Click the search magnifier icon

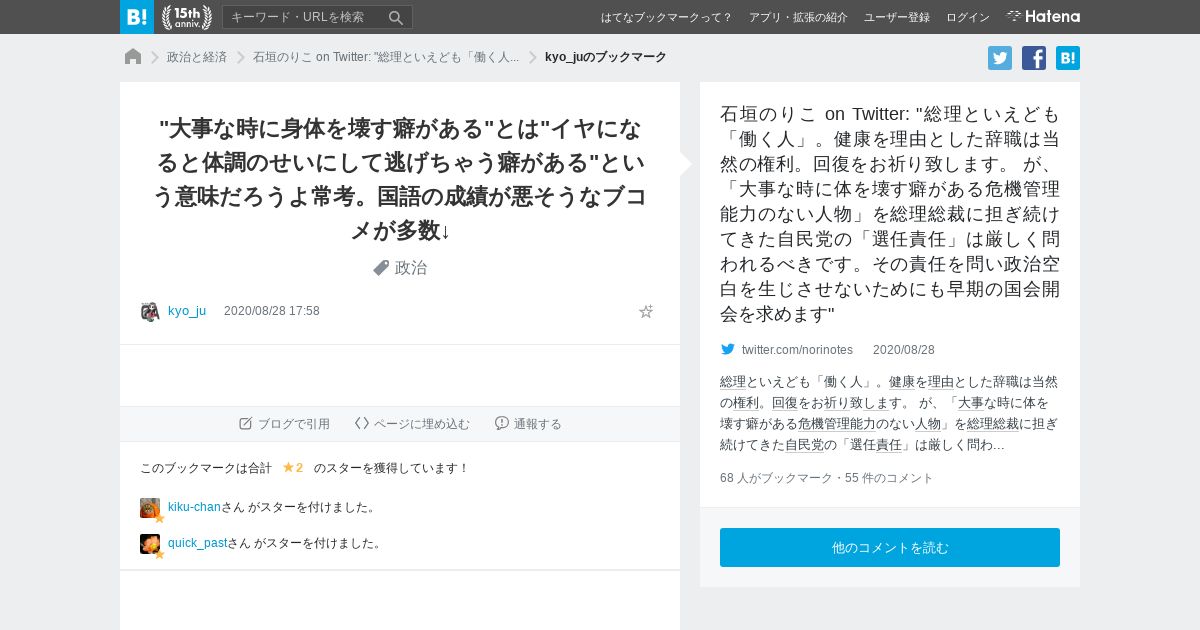pos(396,17)
